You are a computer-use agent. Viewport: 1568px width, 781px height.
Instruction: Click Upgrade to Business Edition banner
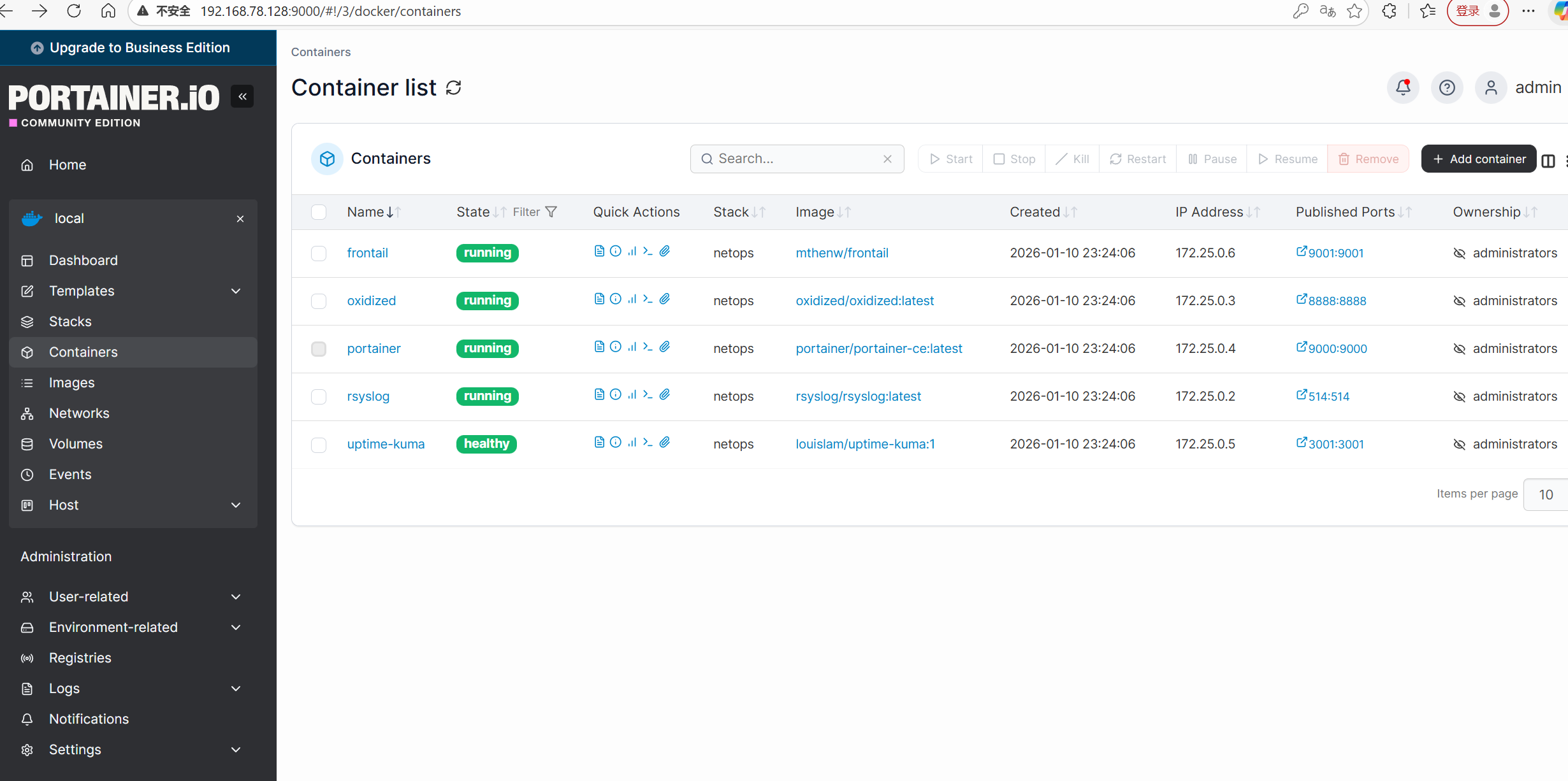(138, 48)
